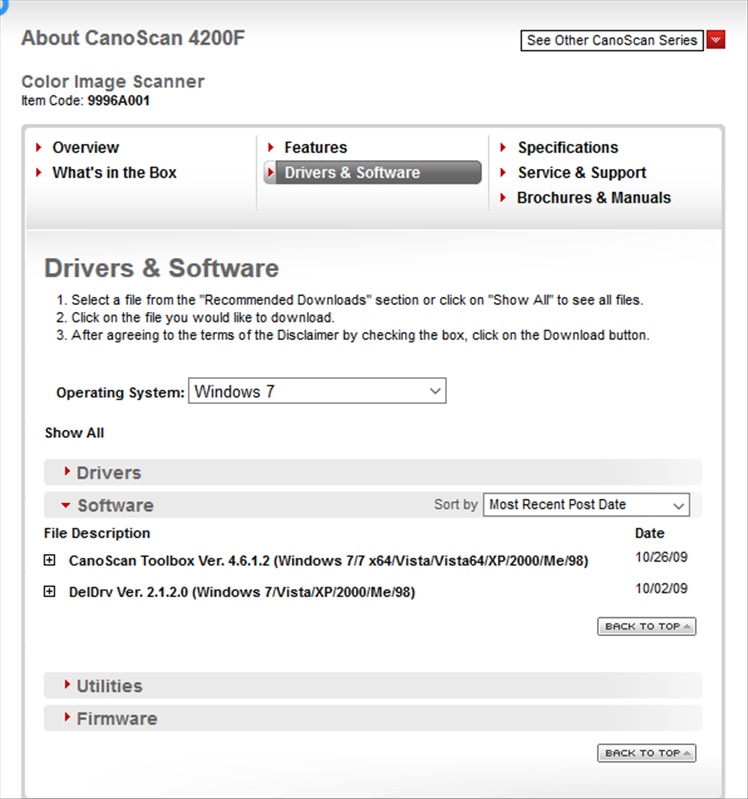
Task: Click red arrow next to Overview
Action: pyautogui.click(x=39, y=147)
